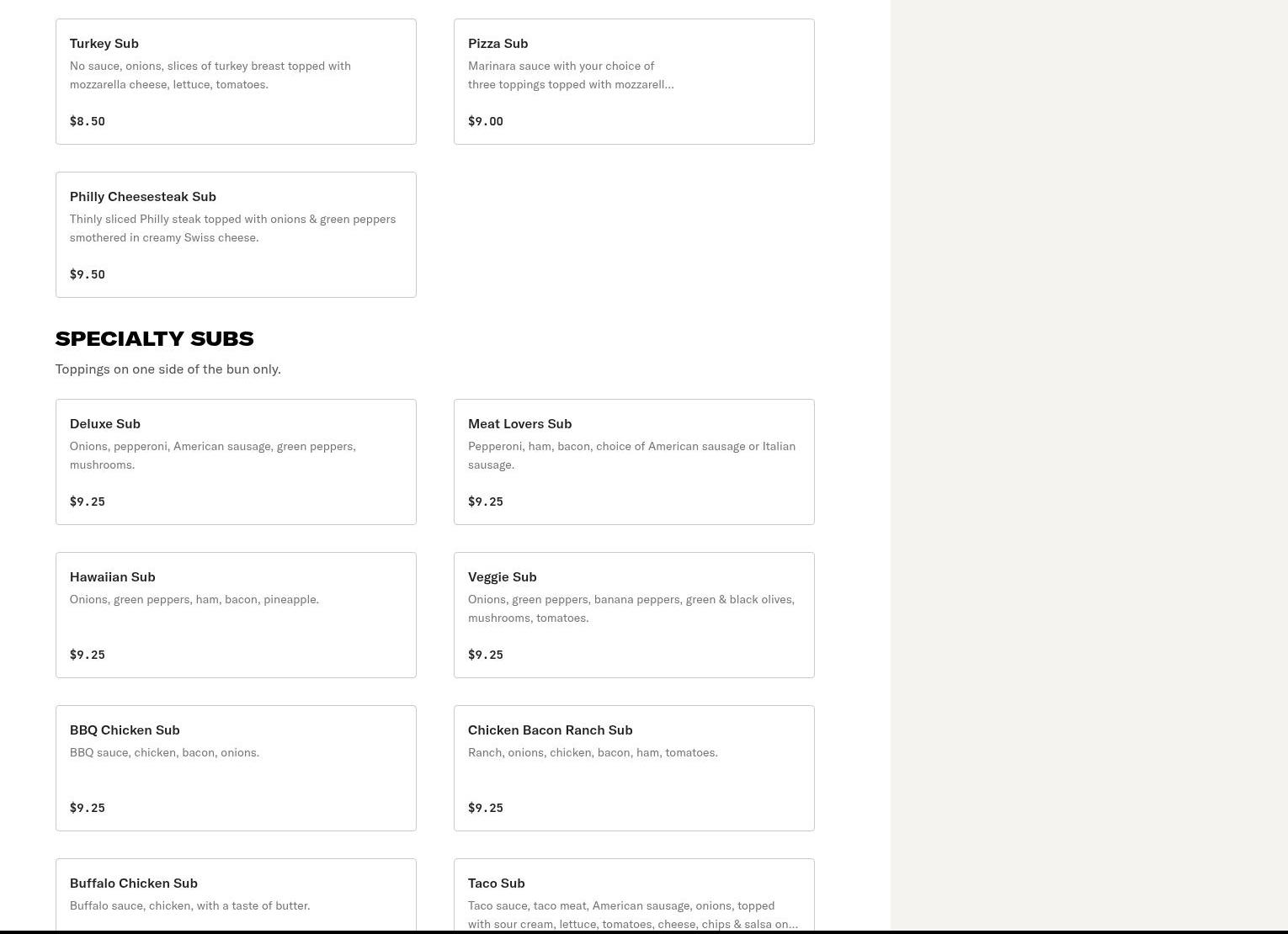Click the $9.50 Philly Cheesesteak Sub price
This screenshot has height=934, width=1288.
[x=88, y=274]
